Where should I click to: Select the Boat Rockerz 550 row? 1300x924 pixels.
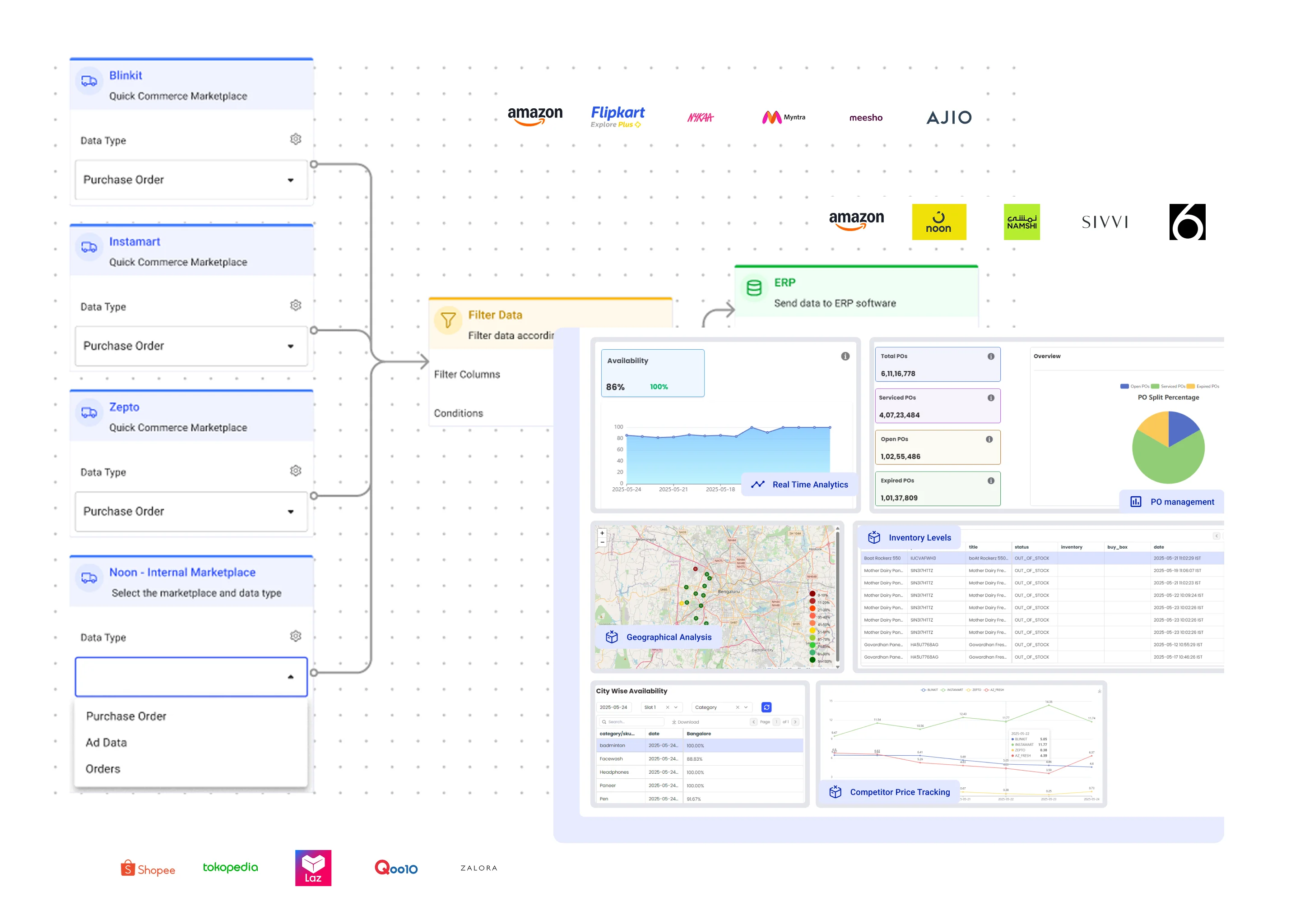coord(1042,558)
